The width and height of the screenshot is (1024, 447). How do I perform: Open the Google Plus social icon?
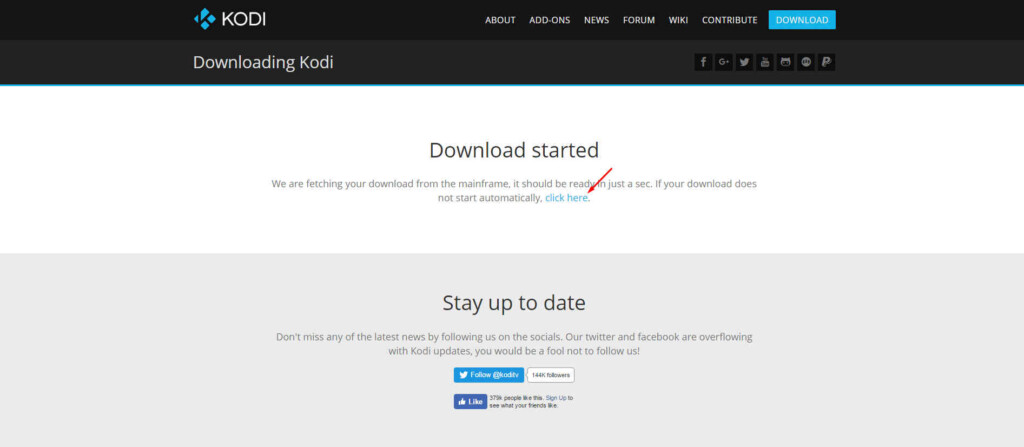pyautogui.click(x=724, y=62)
